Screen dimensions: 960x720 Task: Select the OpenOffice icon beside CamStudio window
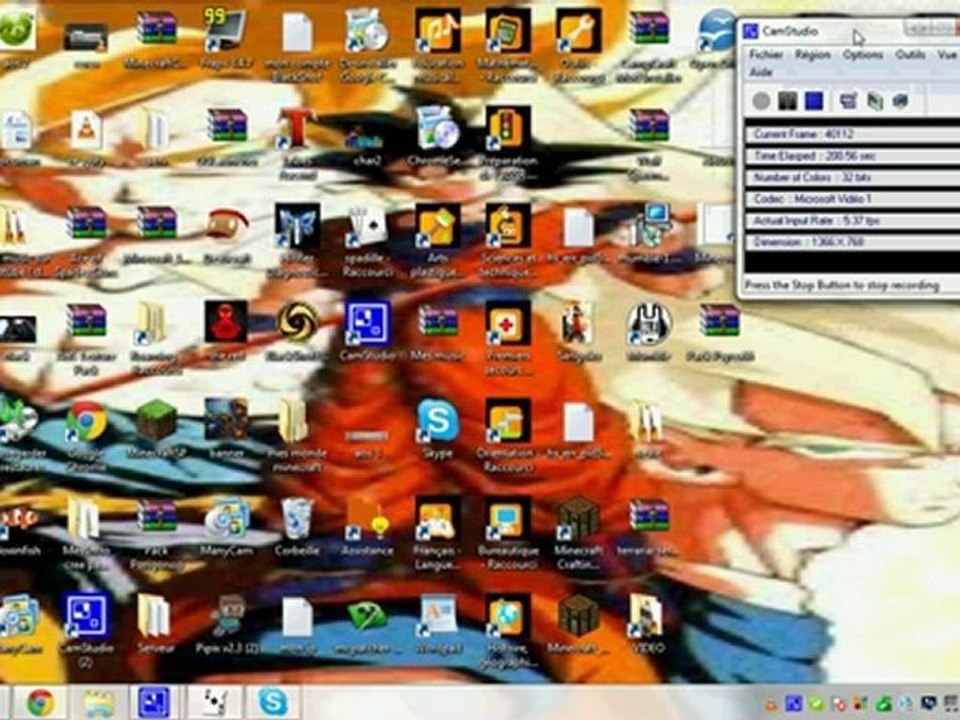716,38
